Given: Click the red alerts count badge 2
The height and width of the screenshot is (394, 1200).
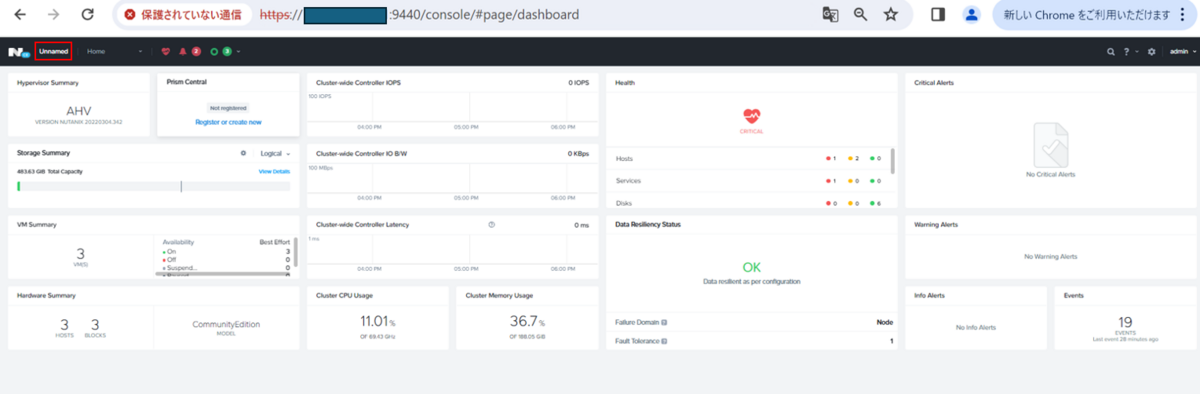Looking at the screenshot, I should pos(196,51).
